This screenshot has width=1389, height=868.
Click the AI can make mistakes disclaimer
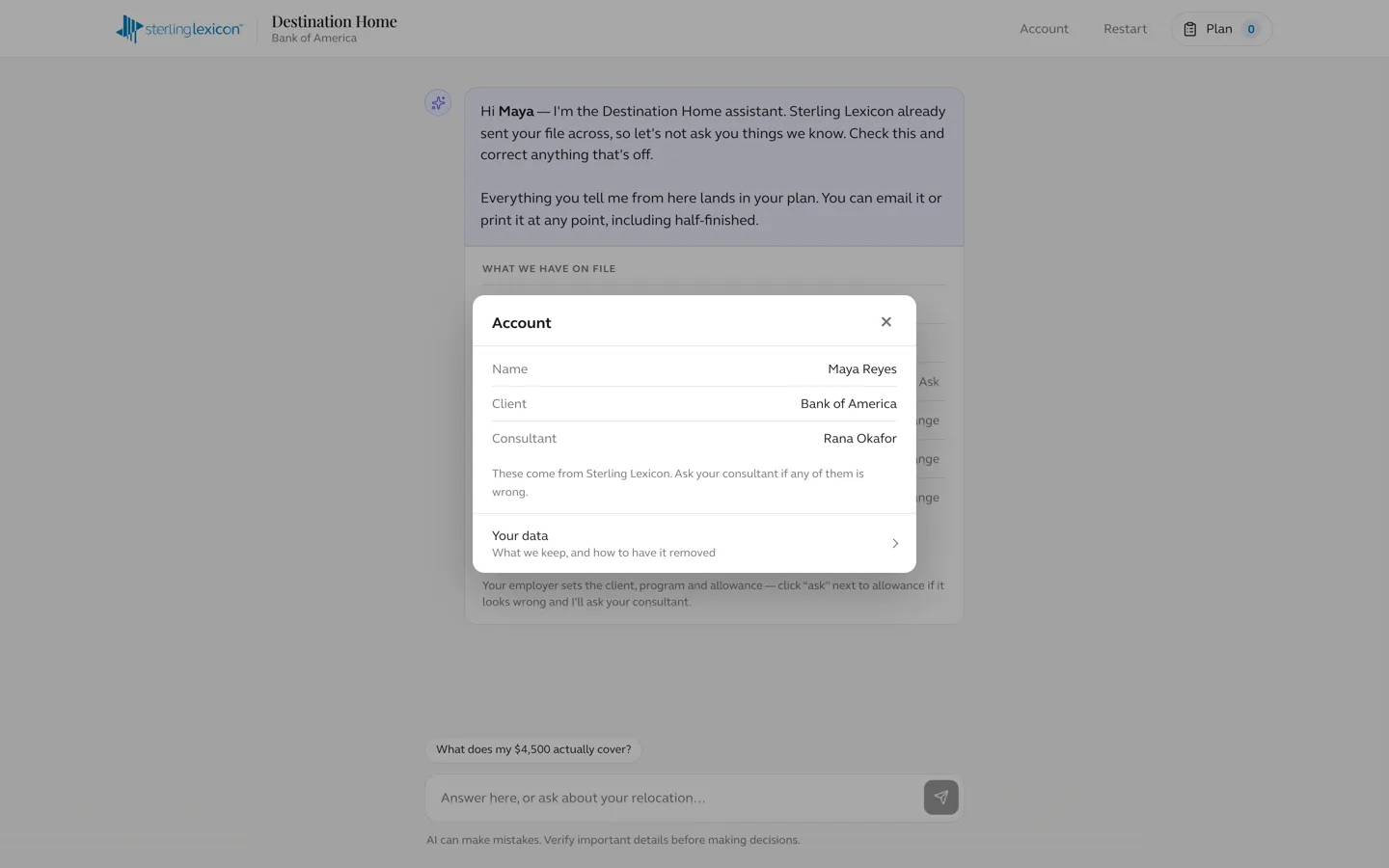(613, 840)
